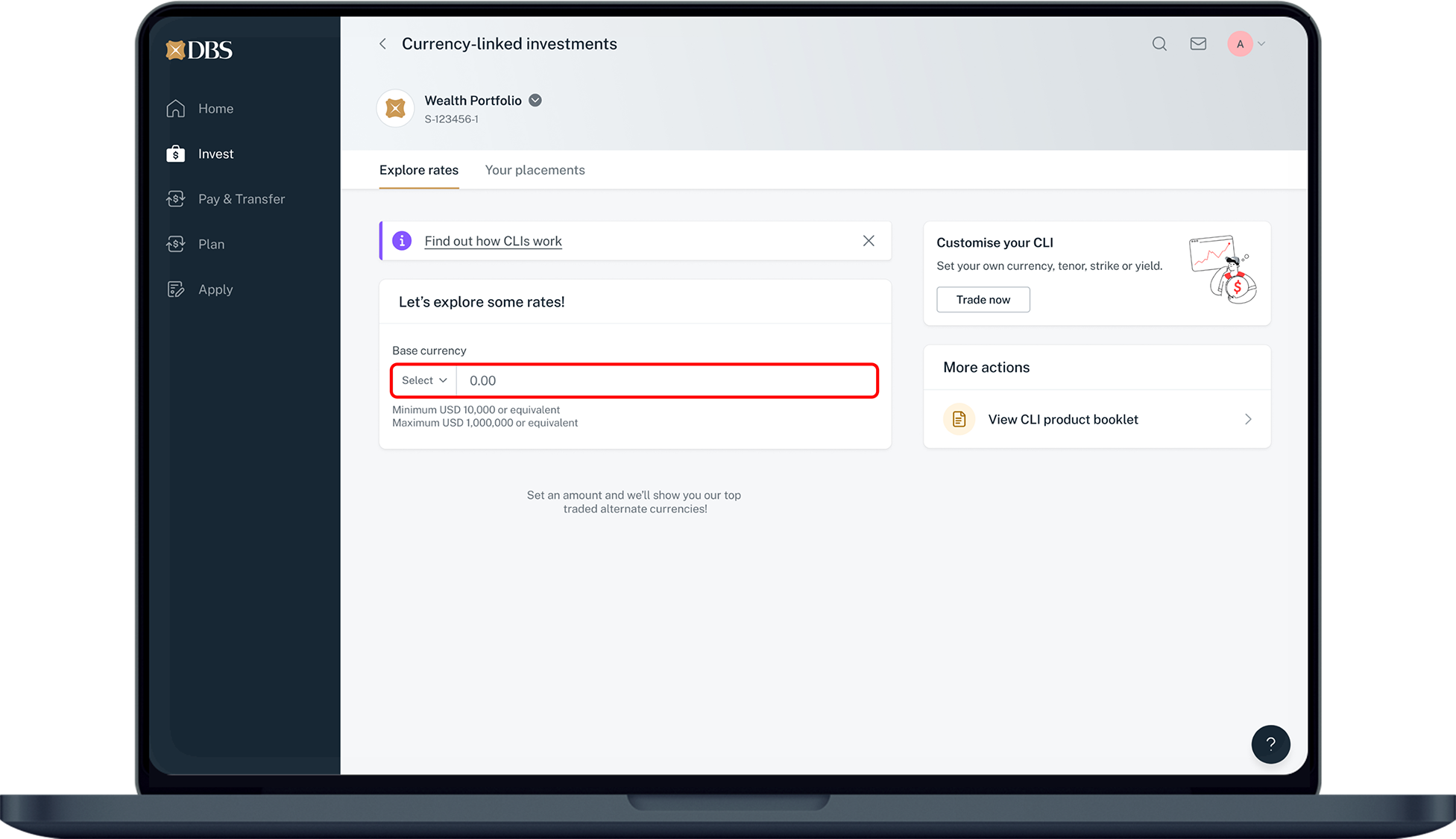Click the help question mark button
Screen dimensions: 1456x839
(x=1270, y=744)
